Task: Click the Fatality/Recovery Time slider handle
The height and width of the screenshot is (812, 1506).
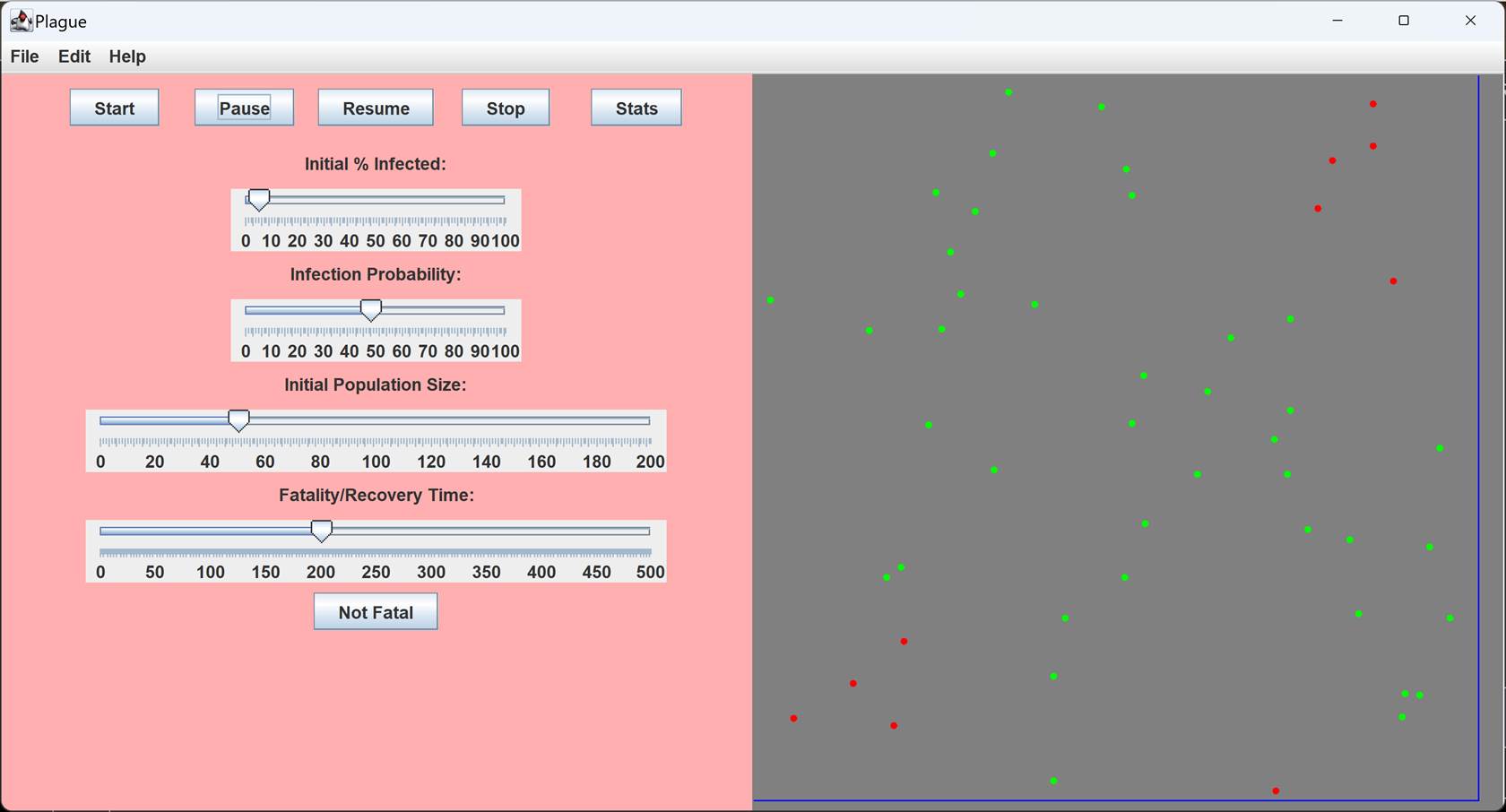Action: pyautogui.click(x=322, y=531)
